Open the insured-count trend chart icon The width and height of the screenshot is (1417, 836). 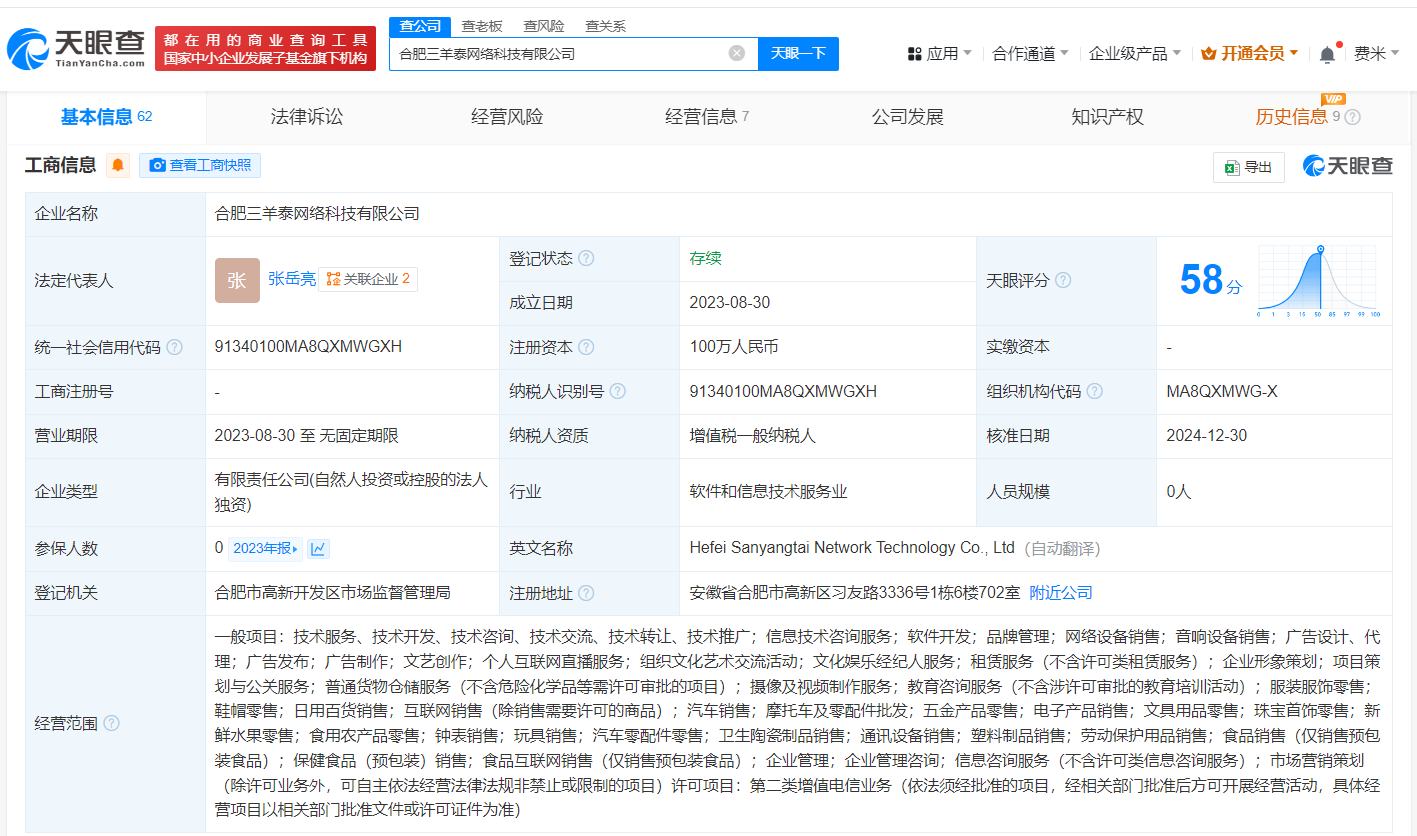(318, 548)
